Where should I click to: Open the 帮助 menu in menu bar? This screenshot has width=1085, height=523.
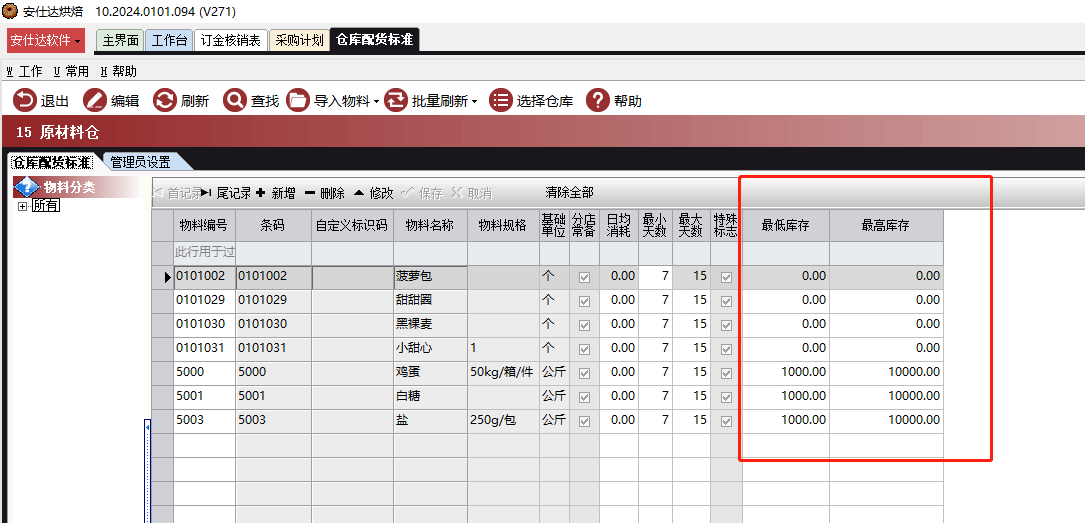pos(118,71)
